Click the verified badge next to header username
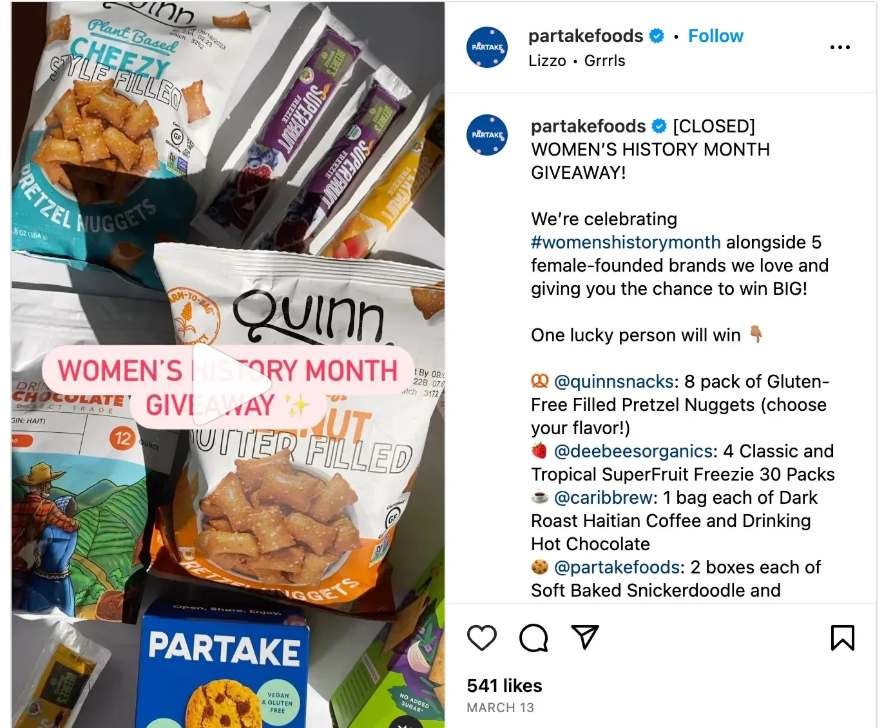 (656, 36)
